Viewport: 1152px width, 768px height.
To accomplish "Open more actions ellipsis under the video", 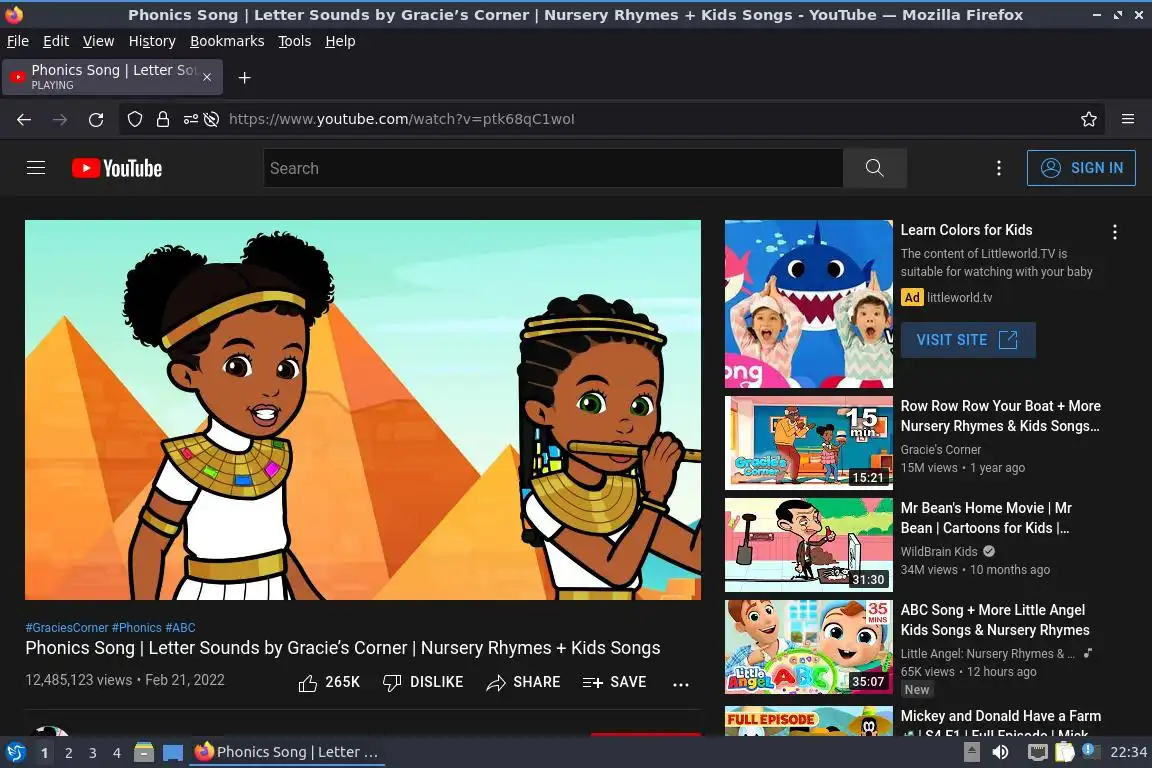I will point(681,683).
